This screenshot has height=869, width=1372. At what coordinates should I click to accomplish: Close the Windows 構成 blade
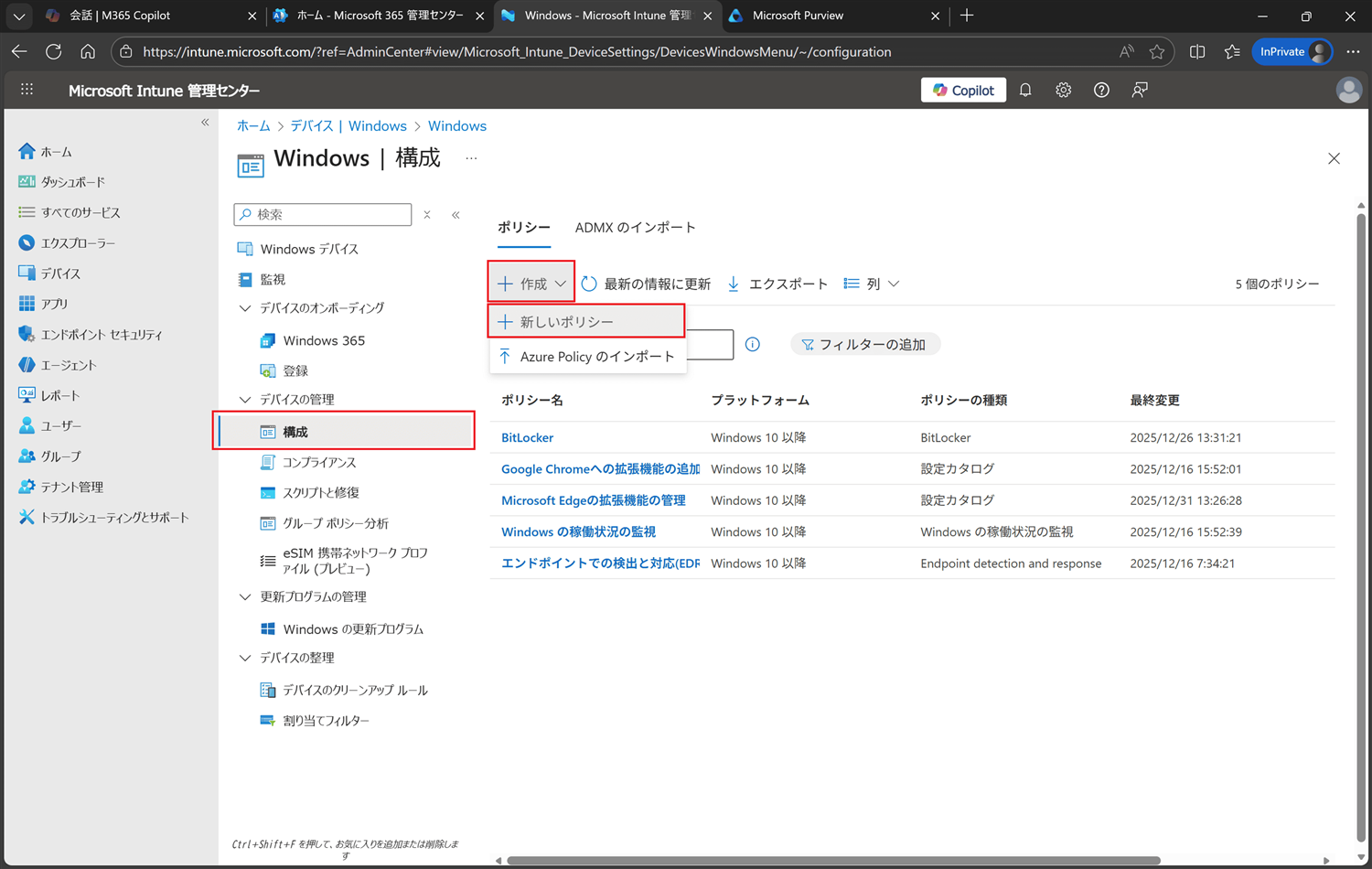pos(1334,158)
